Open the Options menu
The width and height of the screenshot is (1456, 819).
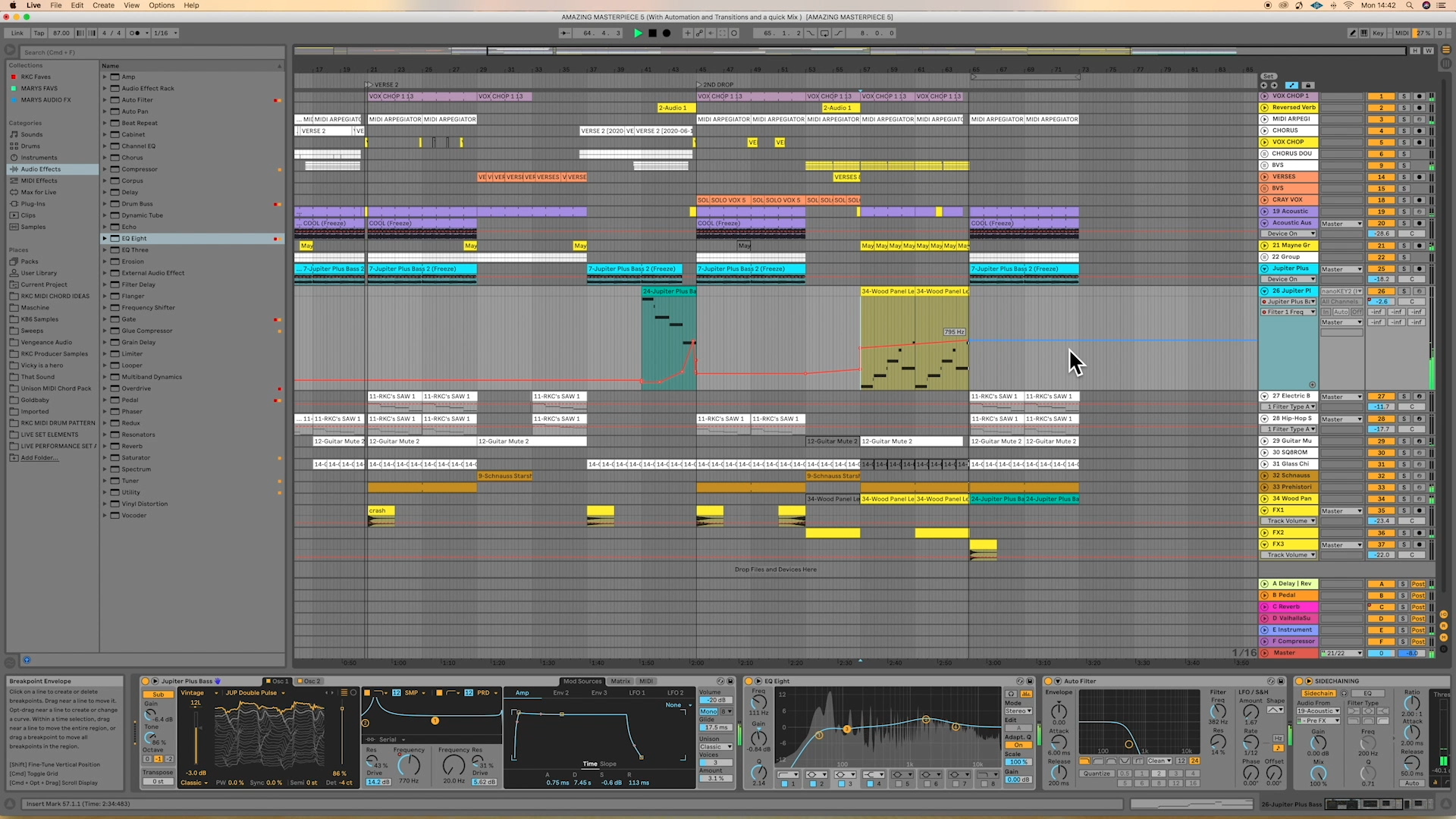[162, 5]
